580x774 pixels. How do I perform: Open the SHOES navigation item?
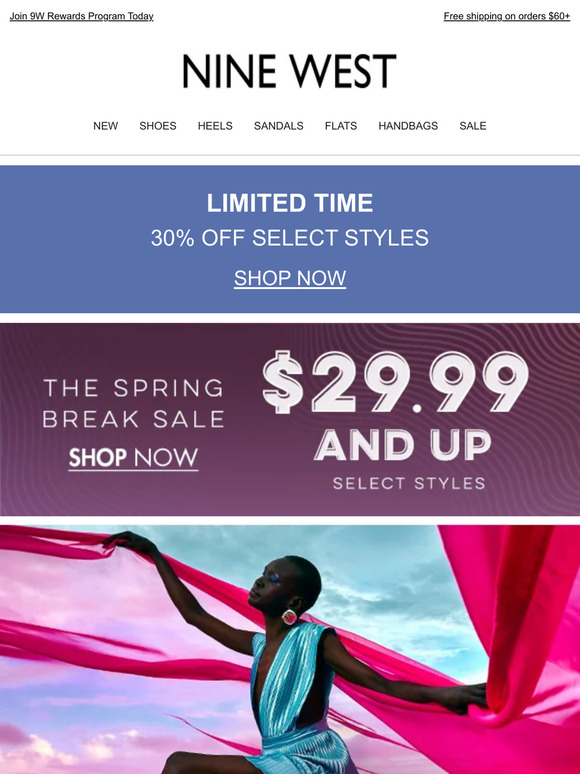(x=158, y=126)
